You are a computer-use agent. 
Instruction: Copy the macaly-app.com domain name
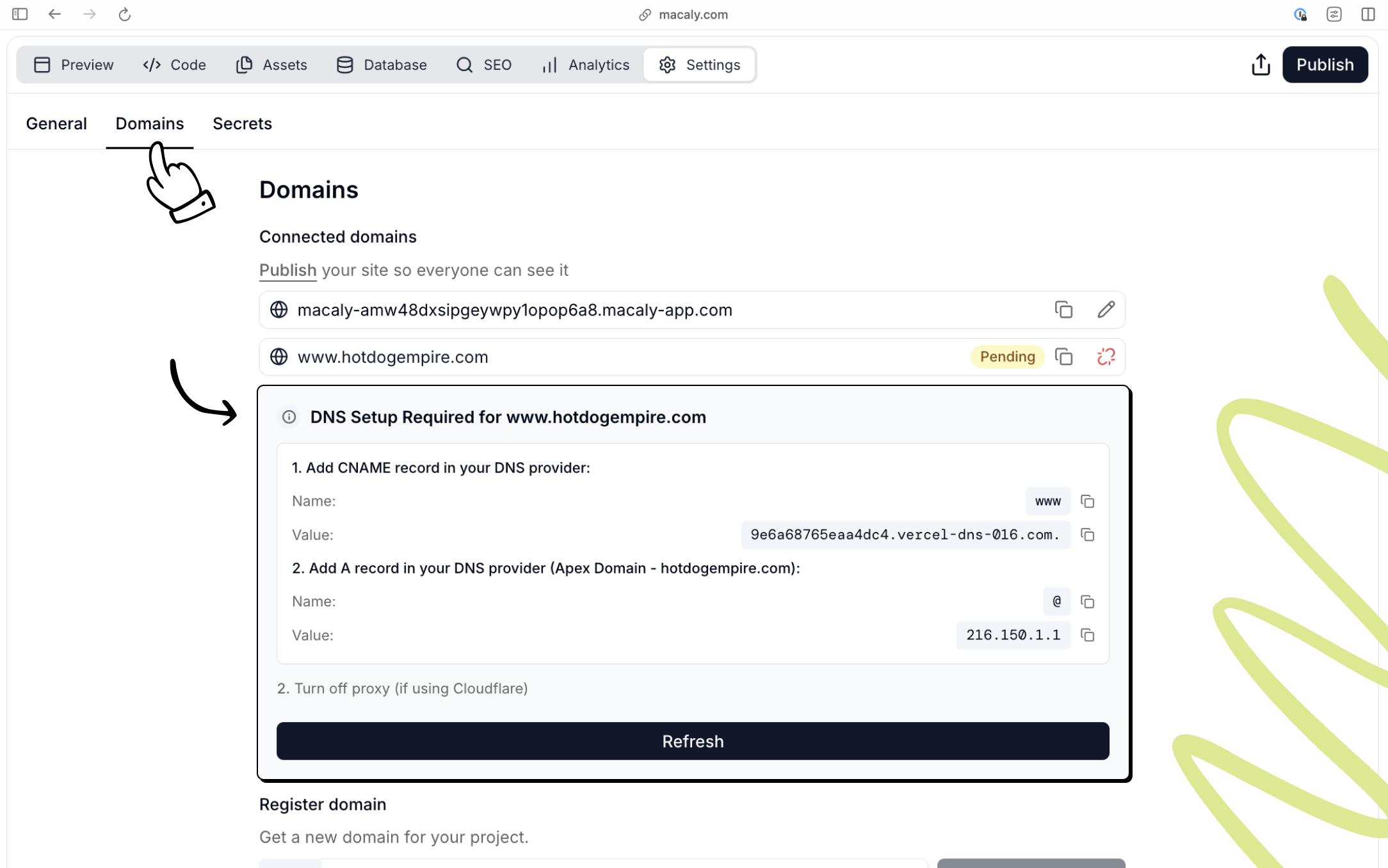point(1064,310)
